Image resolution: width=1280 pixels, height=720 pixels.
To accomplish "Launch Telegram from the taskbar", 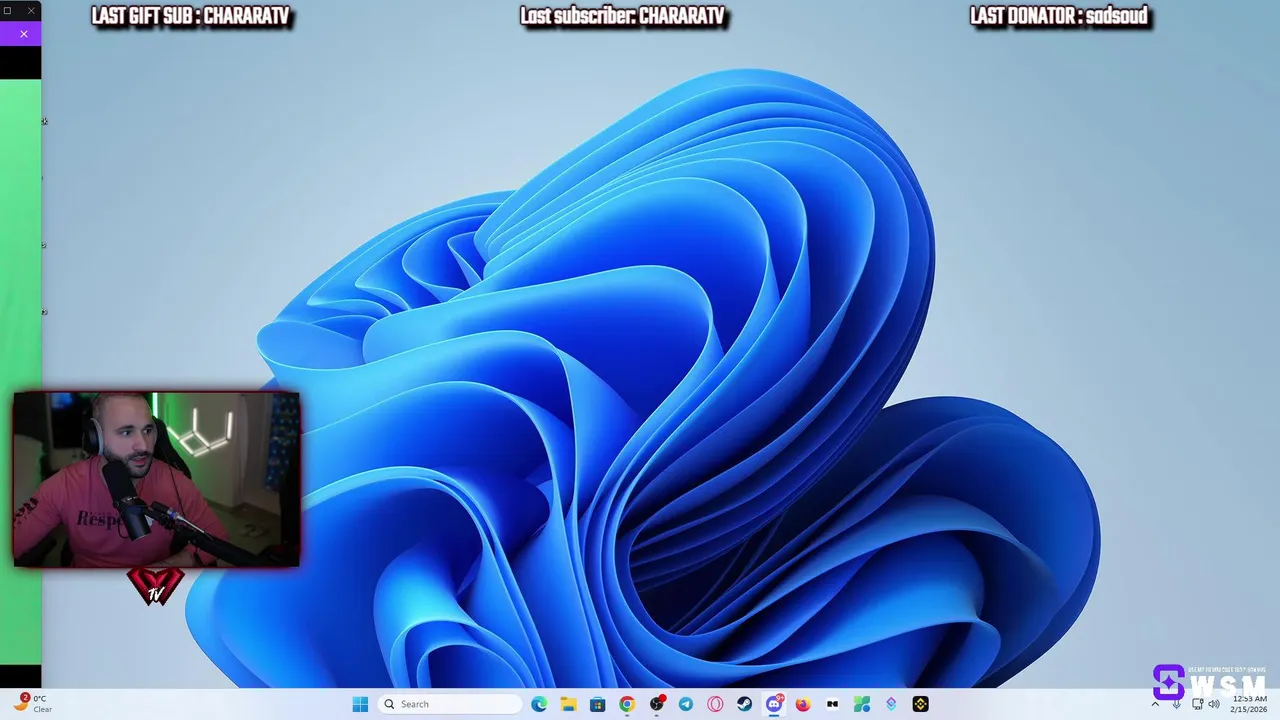I will pos(686,704).
